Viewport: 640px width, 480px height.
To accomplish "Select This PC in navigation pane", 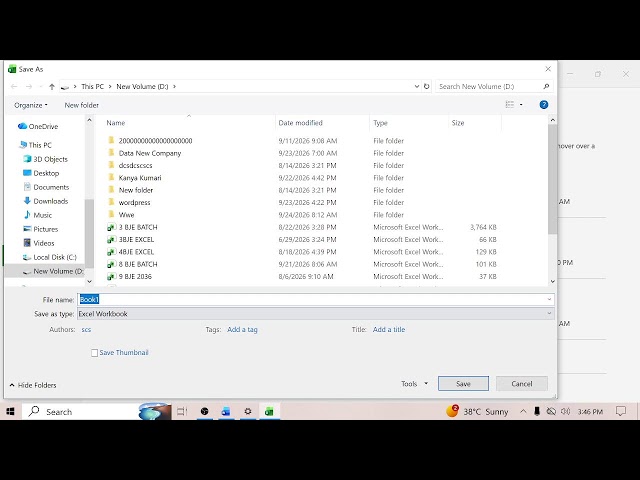I will [x=35, y=145].
